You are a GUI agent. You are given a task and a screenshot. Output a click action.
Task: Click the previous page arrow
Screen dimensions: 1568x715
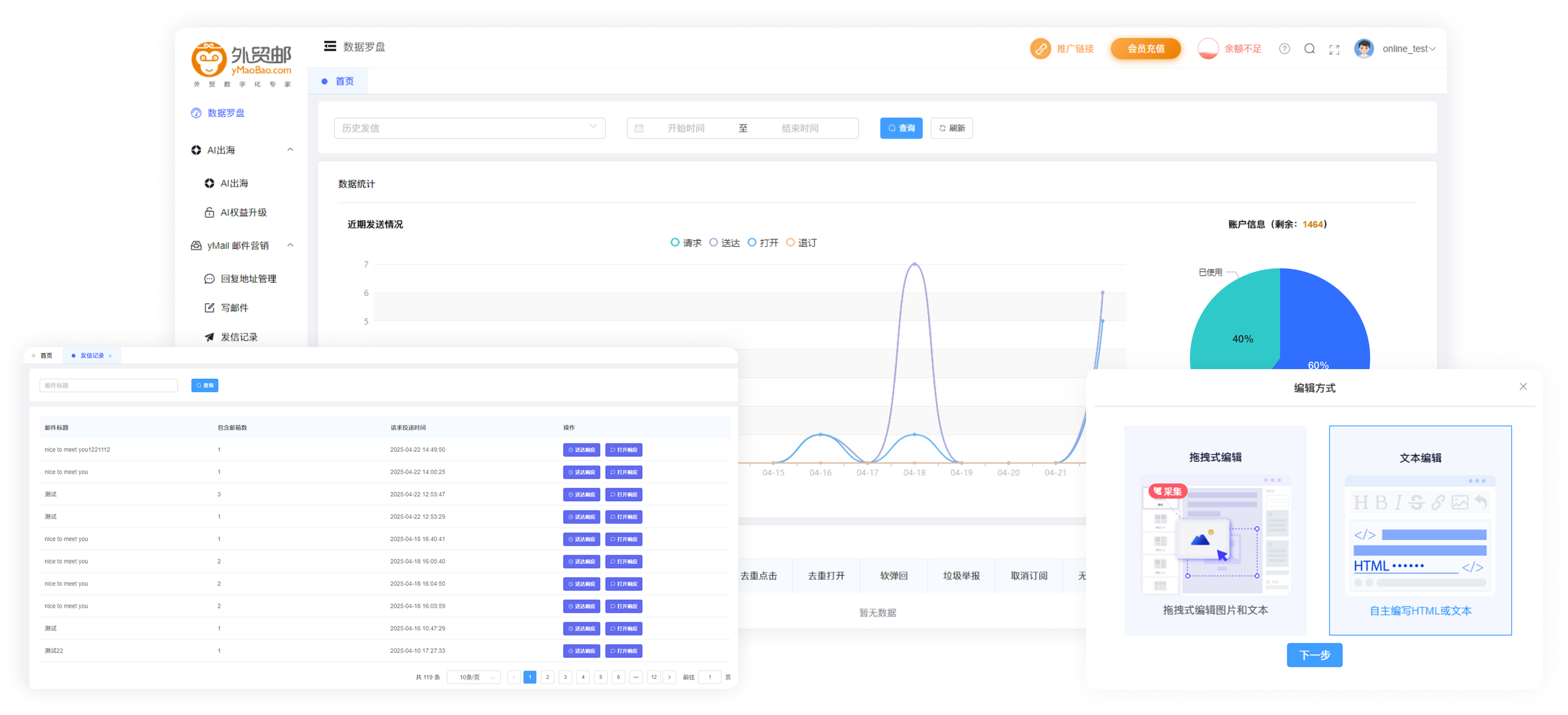coord(514,677)
